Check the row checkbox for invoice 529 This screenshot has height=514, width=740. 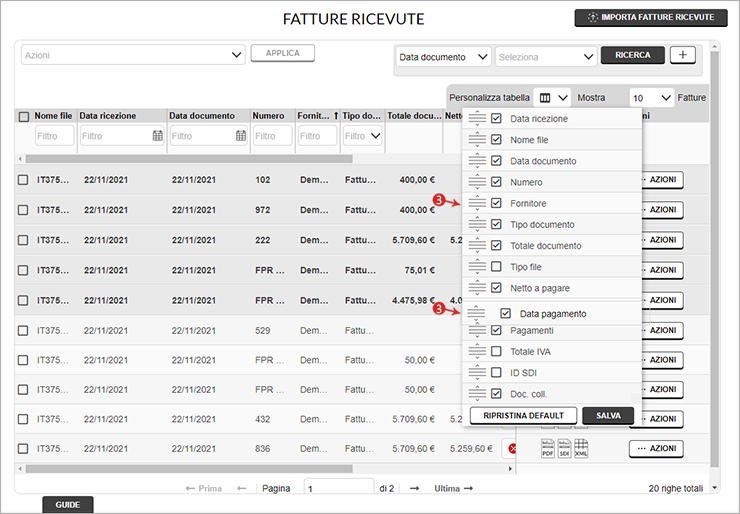(x=23, y=330)
